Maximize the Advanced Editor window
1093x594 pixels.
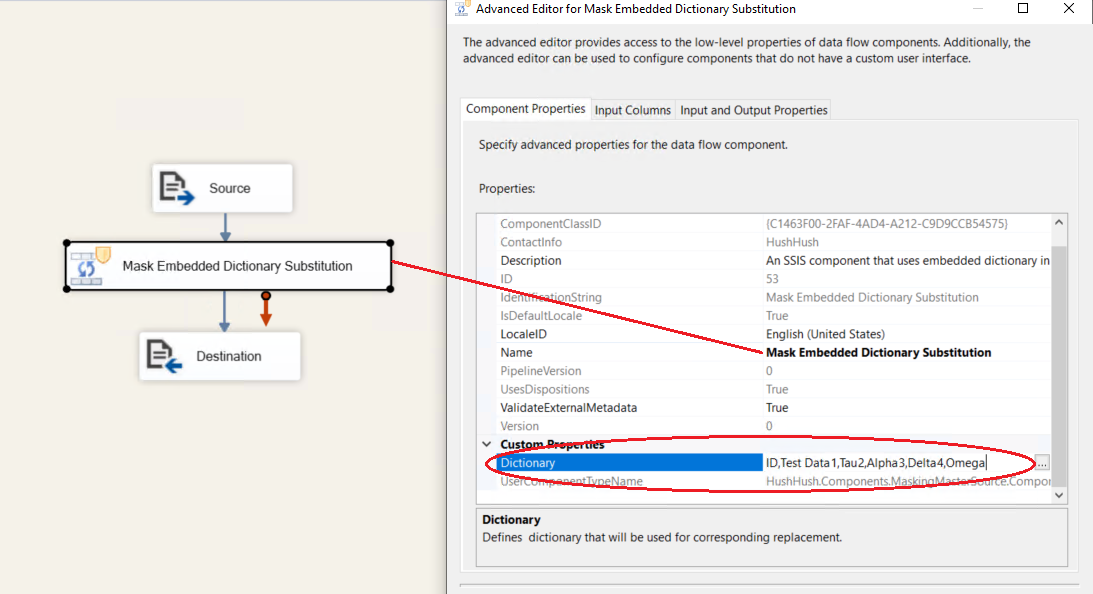coord(1023,9)
